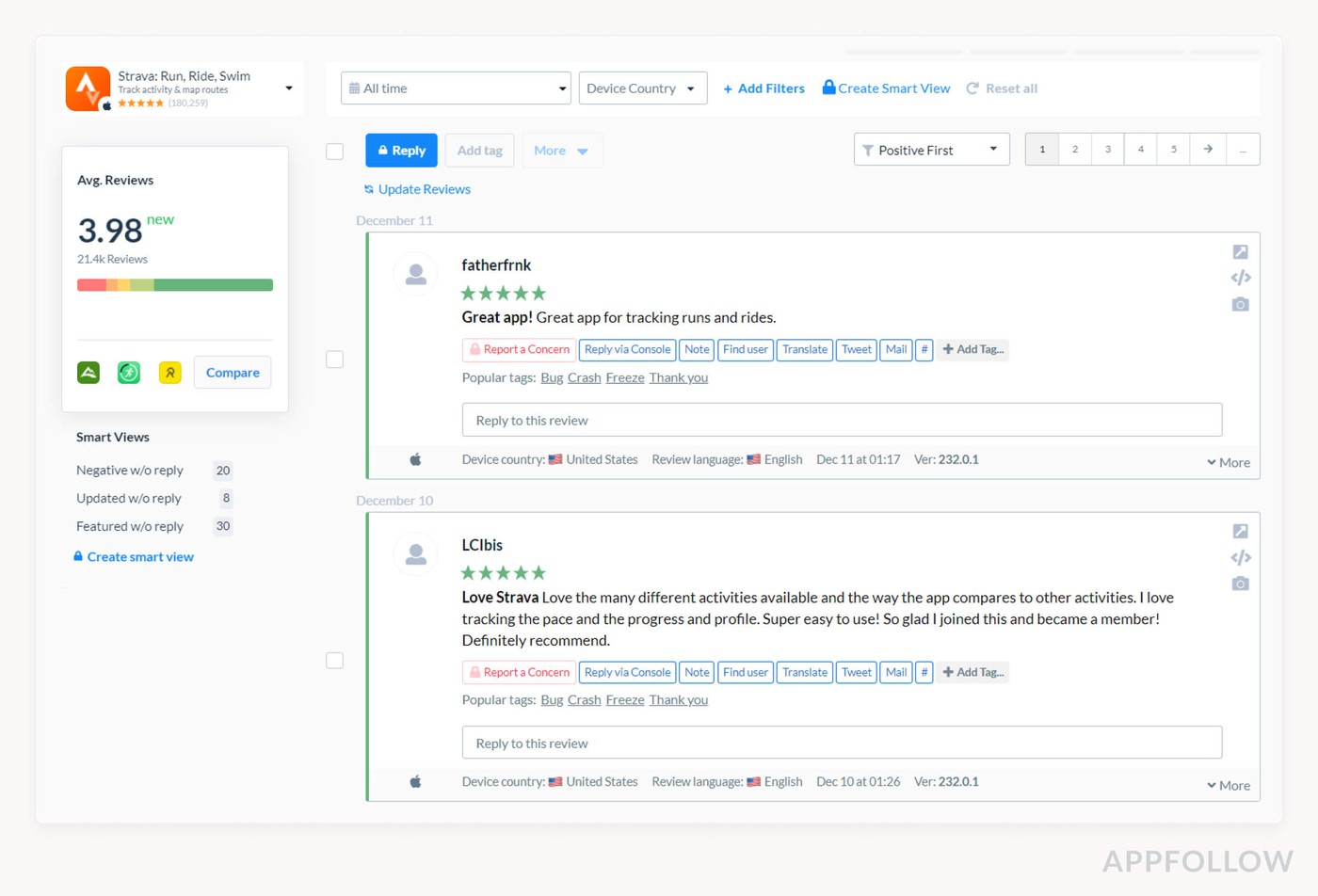The image size is (1318, 896).
Task: Click Translate on fatherfrnk's review
Action: [x=805, y=349]
